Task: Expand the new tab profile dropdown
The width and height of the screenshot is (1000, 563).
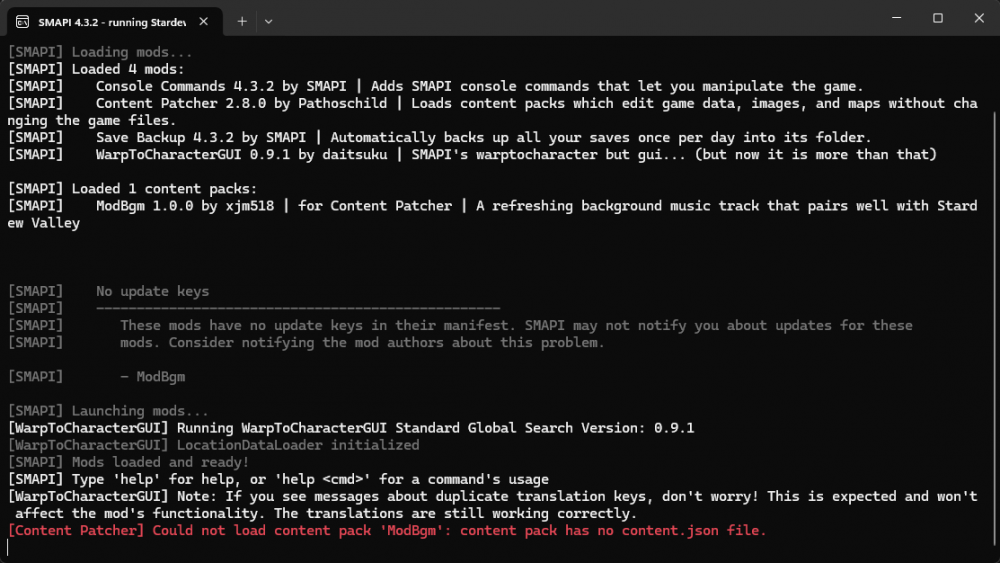Action: point(268,20)
